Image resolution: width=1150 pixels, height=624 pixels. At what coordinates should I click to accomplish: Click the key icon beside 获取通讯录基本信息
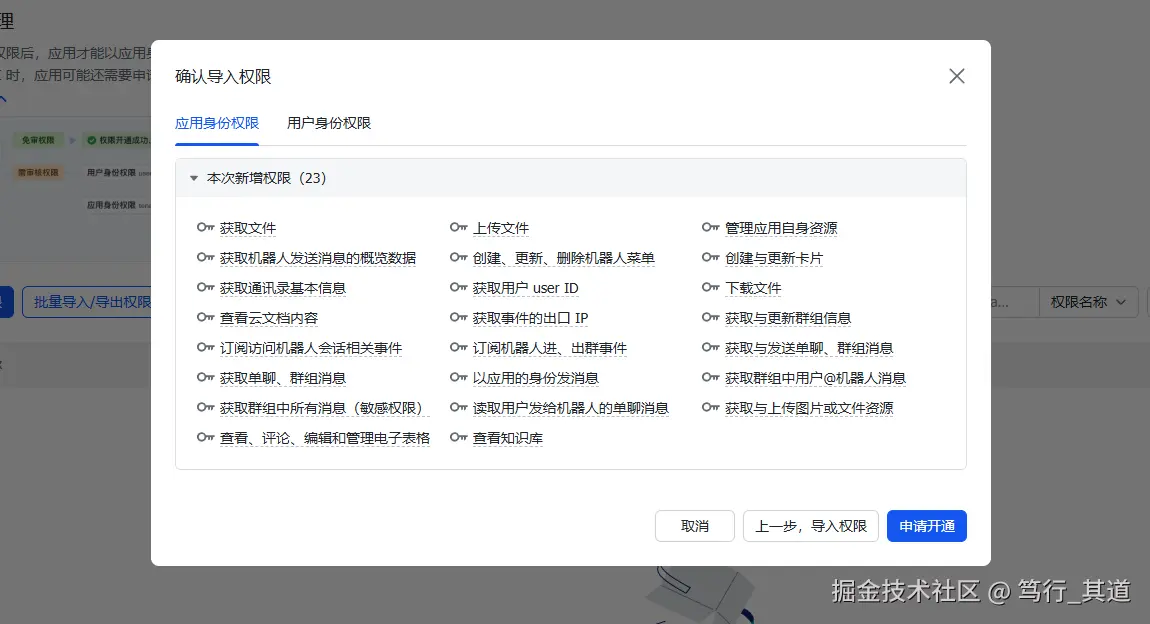click(x=206, y=288)
